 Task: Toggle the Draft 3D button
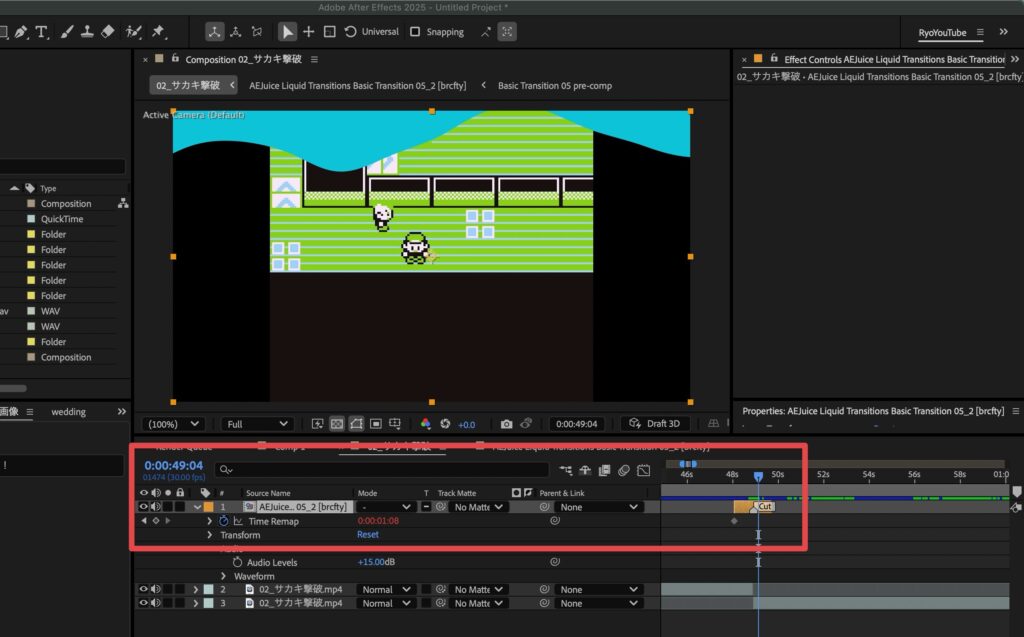[x=656, y=424]
